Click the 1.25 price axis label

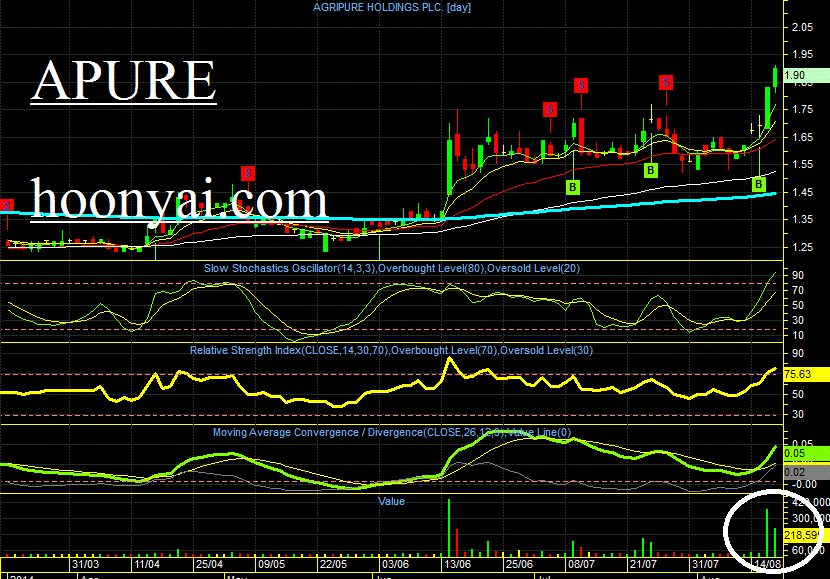(802, 247)
